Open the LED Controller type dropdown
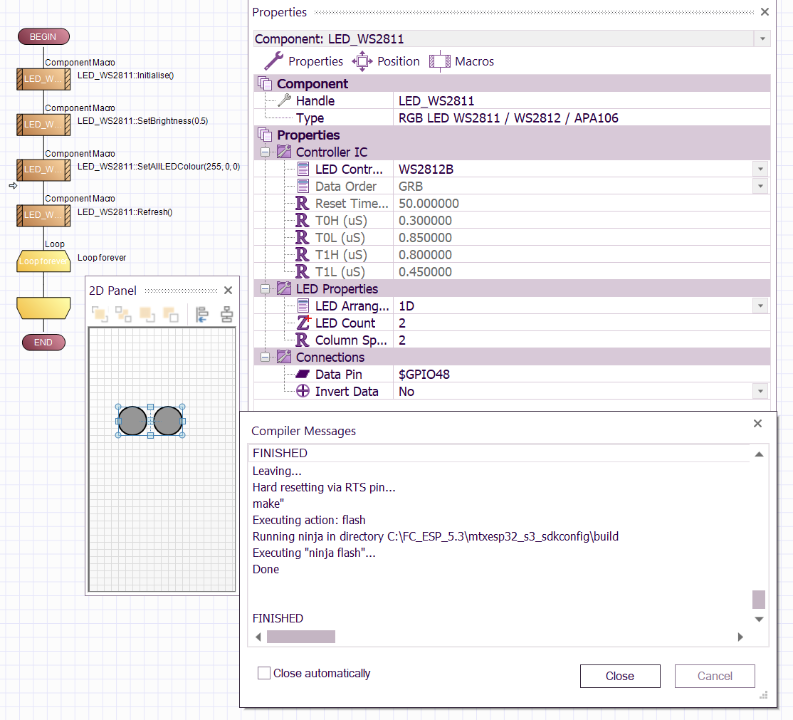 pos(762,169)
